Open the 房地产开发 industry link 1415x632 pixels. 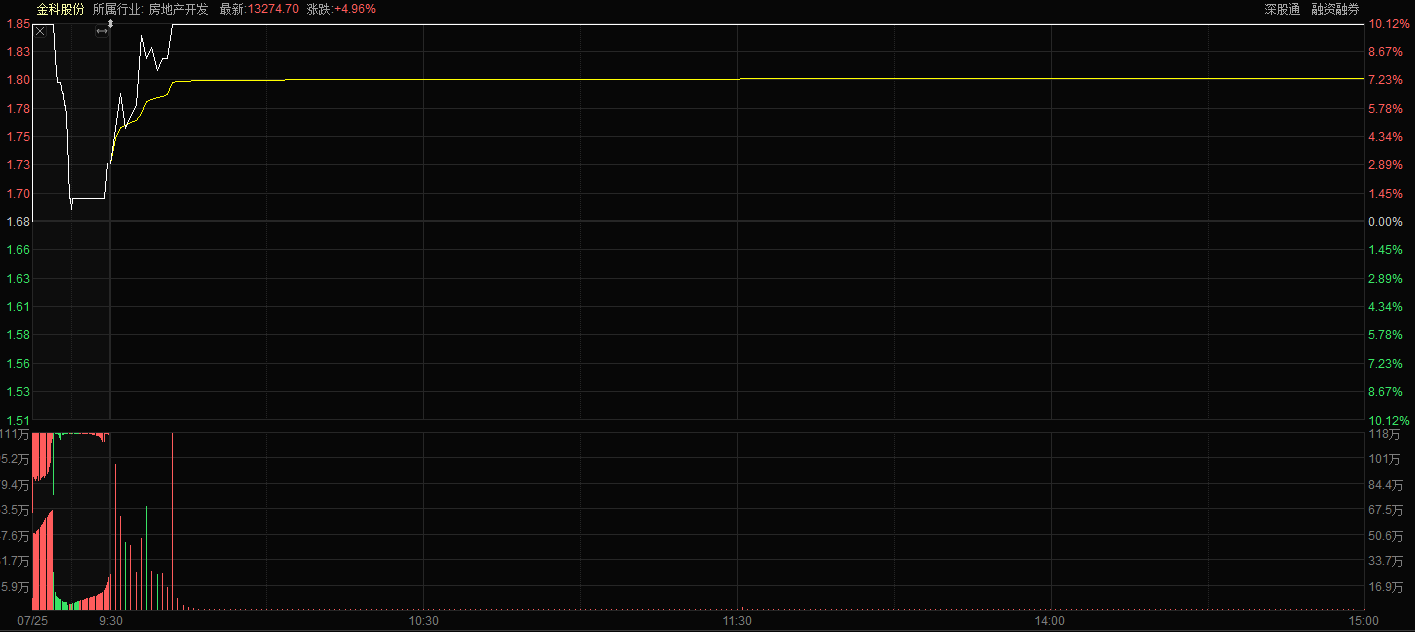pyautogui.click(x=179, y=9)
